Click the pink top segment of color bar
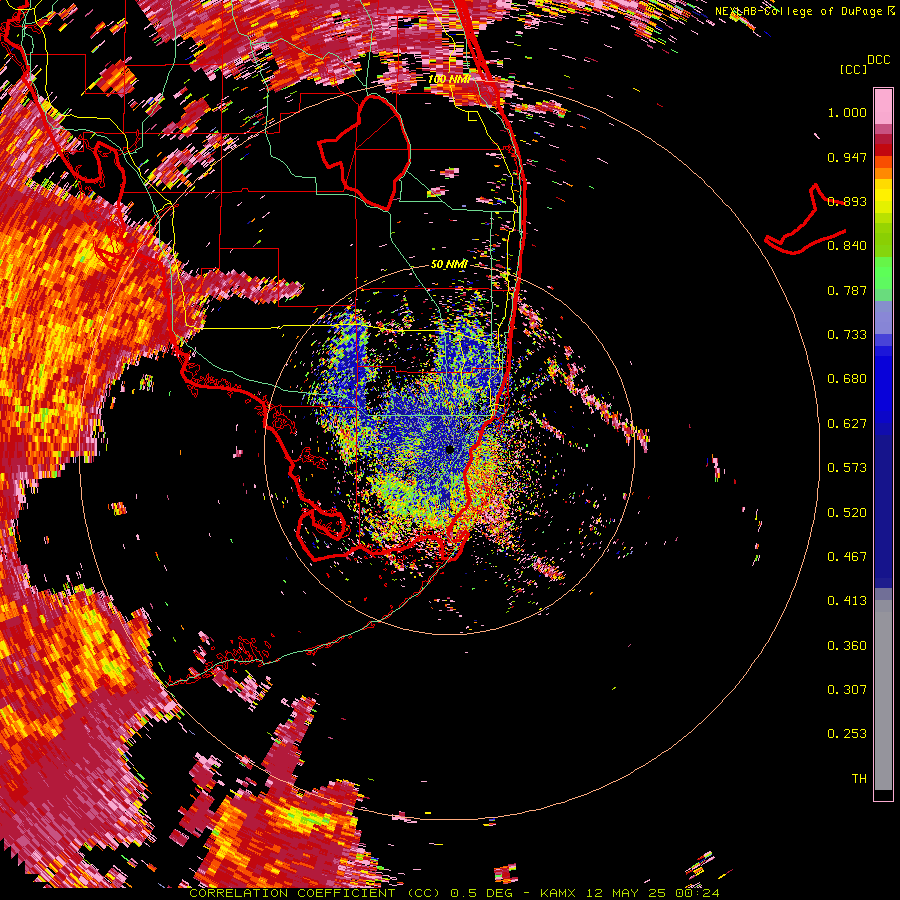The image size is (900, 900). [x=883, y=107]
